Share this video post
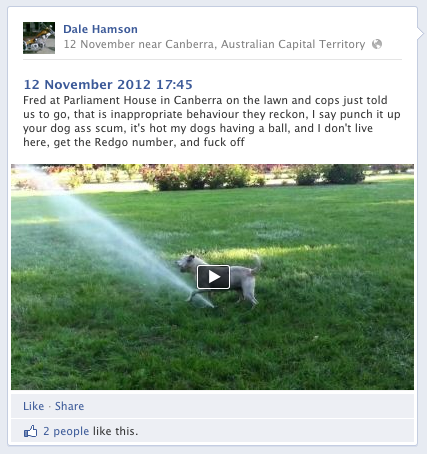 [x=69, y=406]
